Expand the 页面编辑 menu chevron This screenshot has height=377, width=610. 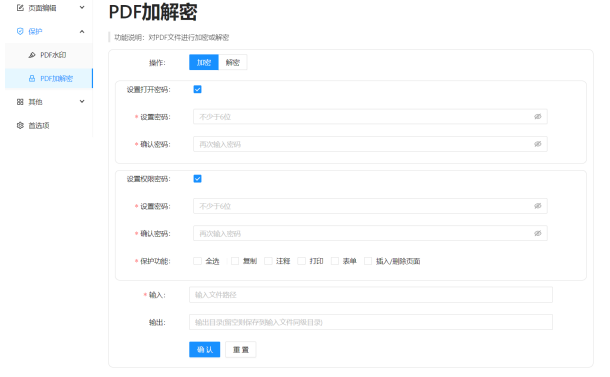point(82,7)
